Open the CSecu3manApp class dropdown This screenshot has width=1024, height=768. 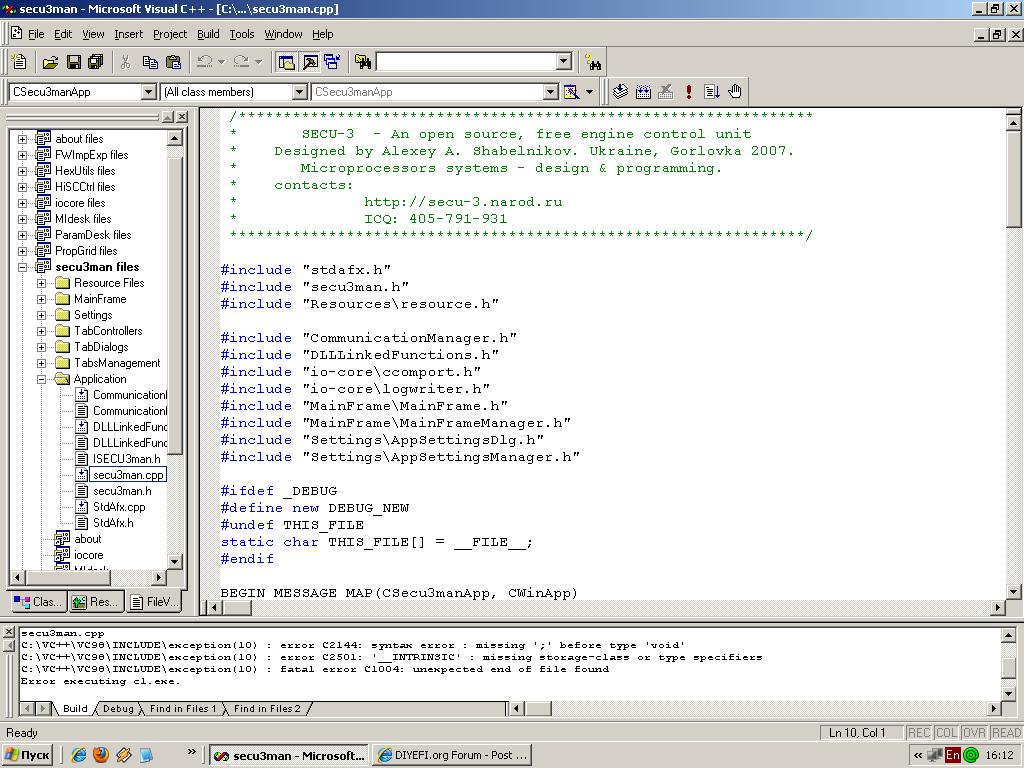pyautogui.click(x=149, y=92)
